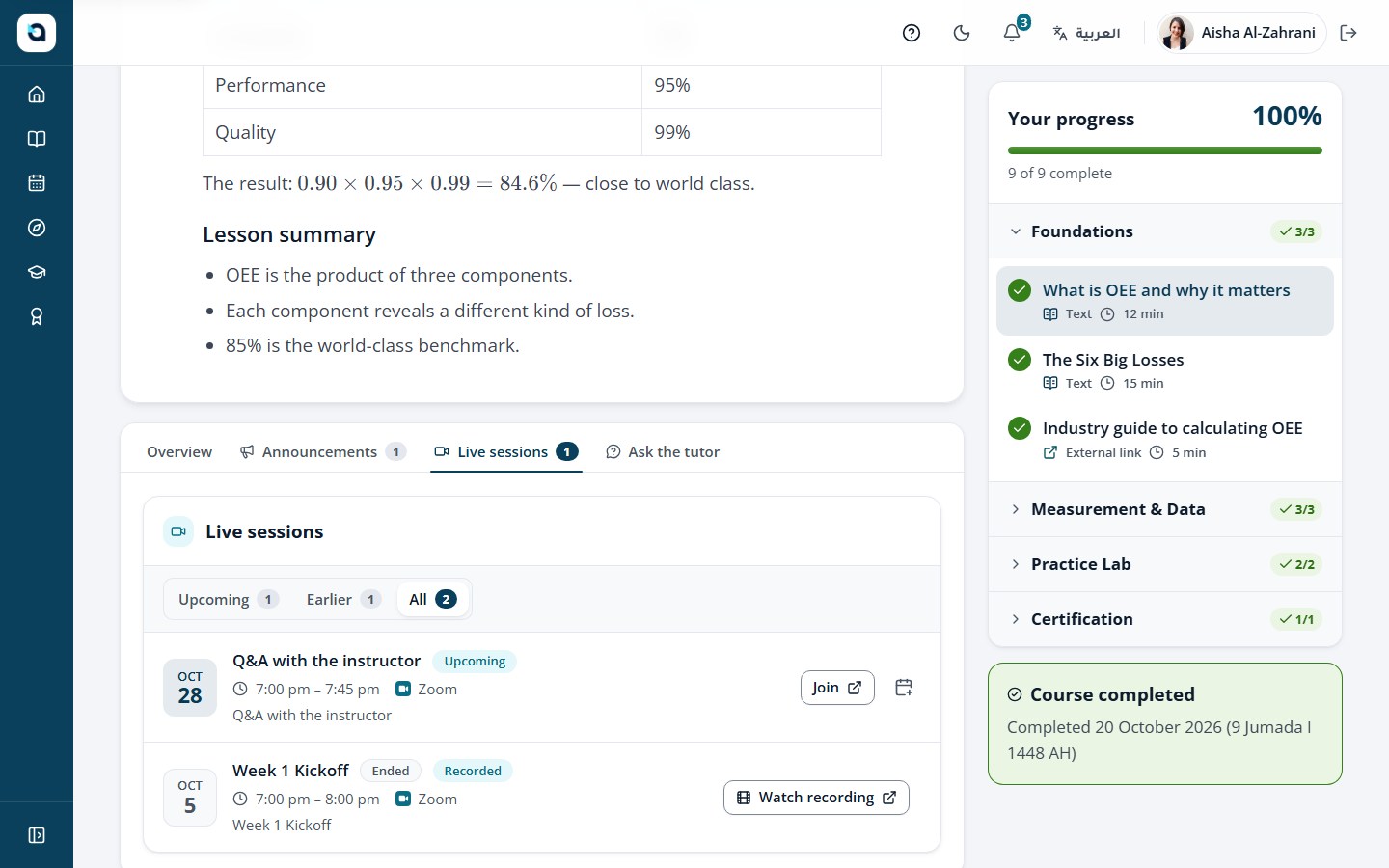Watch recording of Week 1 Kickoff
1389x868 pixels.
[816, 798]
